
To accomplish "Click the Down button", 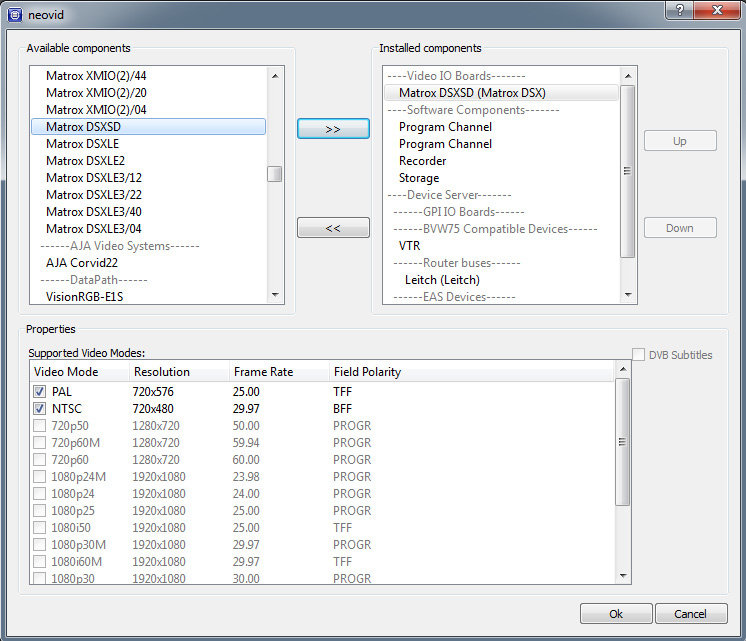I will click(680, 228).
